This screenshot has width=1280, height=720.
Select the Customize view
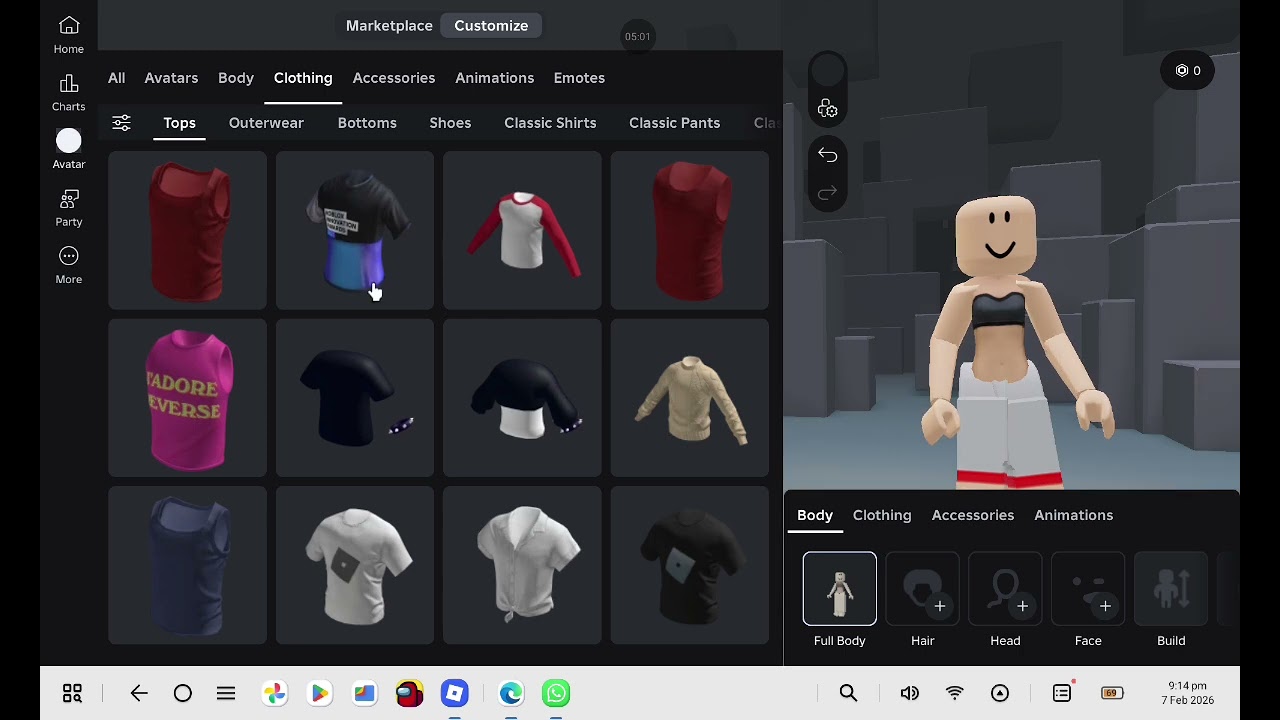[491, 26]
